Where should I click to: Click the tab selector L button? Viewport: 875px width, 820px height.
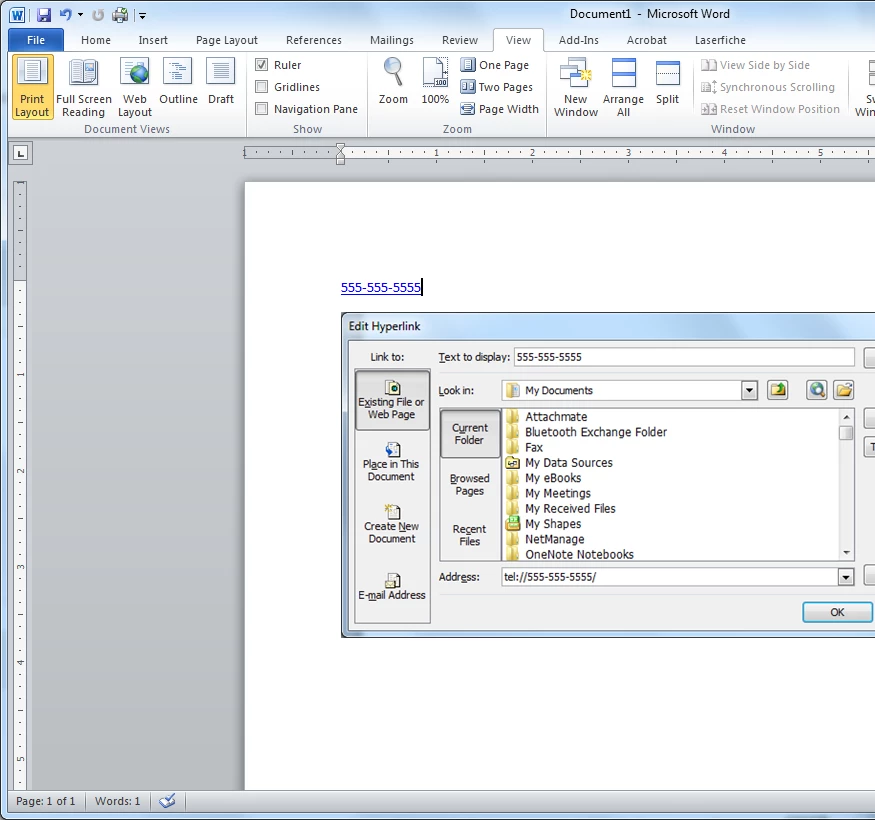point(21,153)
